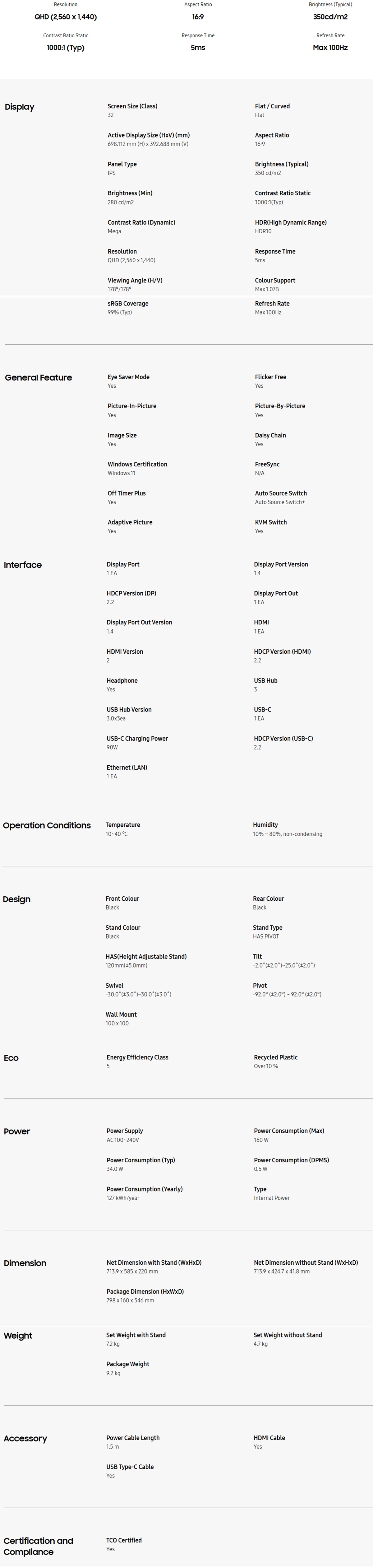
Task: Select the Energy Efficiency Class label
Action: tap(137, 1058)
